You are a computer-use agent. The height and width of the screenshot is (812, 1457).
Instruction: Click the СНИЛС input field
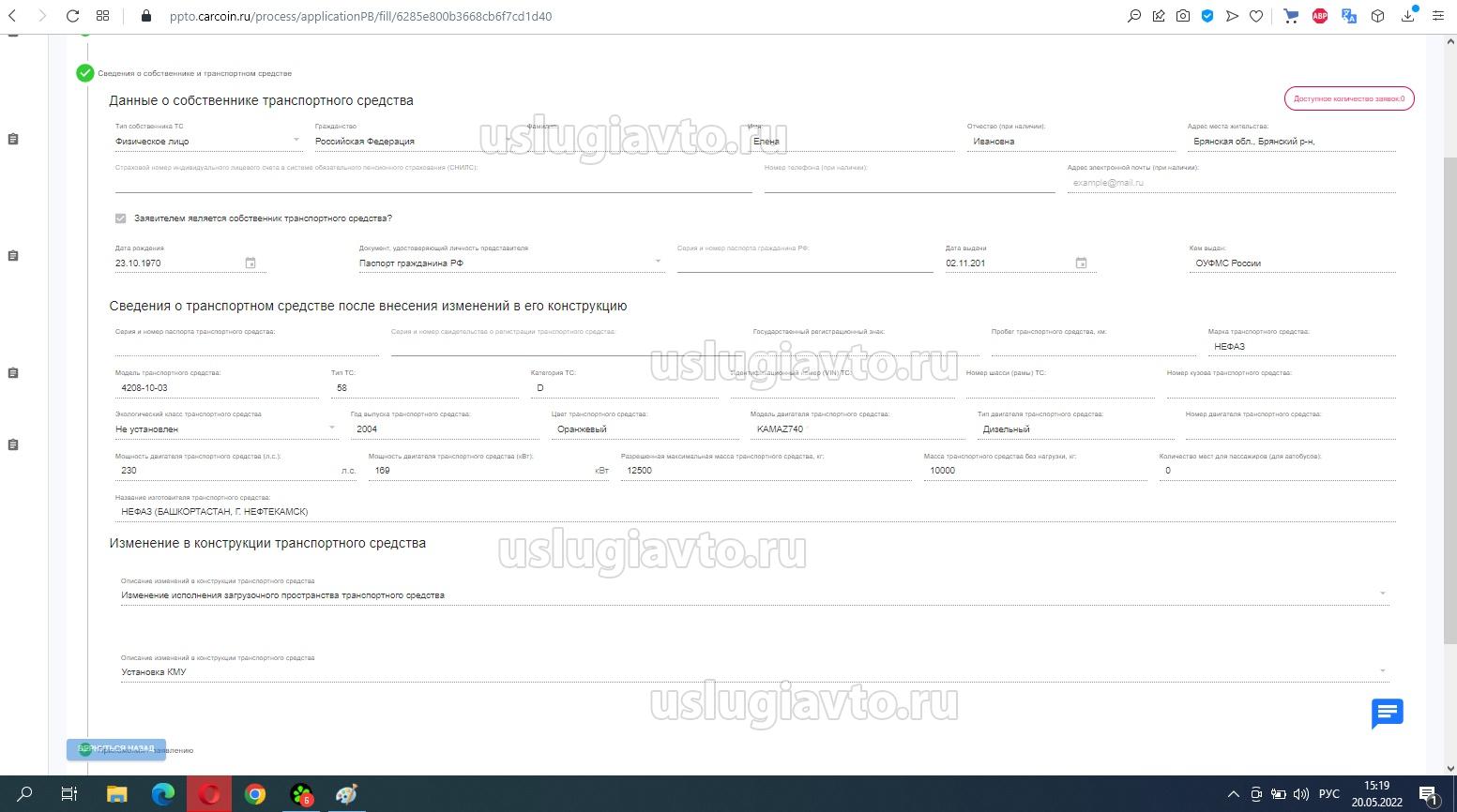pos(433,183)
